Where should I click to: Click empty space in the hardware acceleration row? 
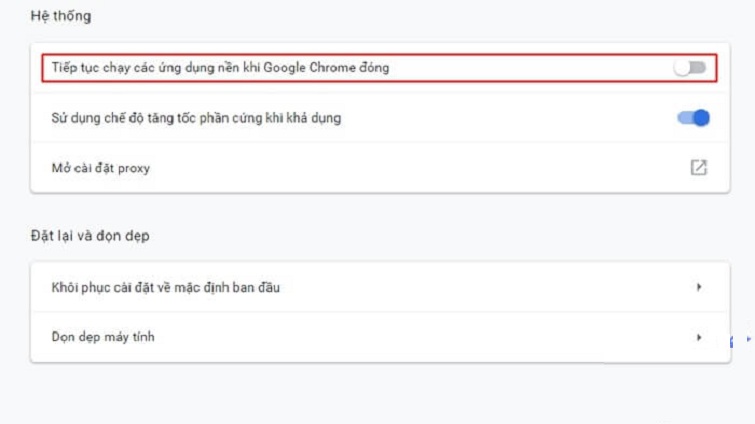(x=500, y=118)
